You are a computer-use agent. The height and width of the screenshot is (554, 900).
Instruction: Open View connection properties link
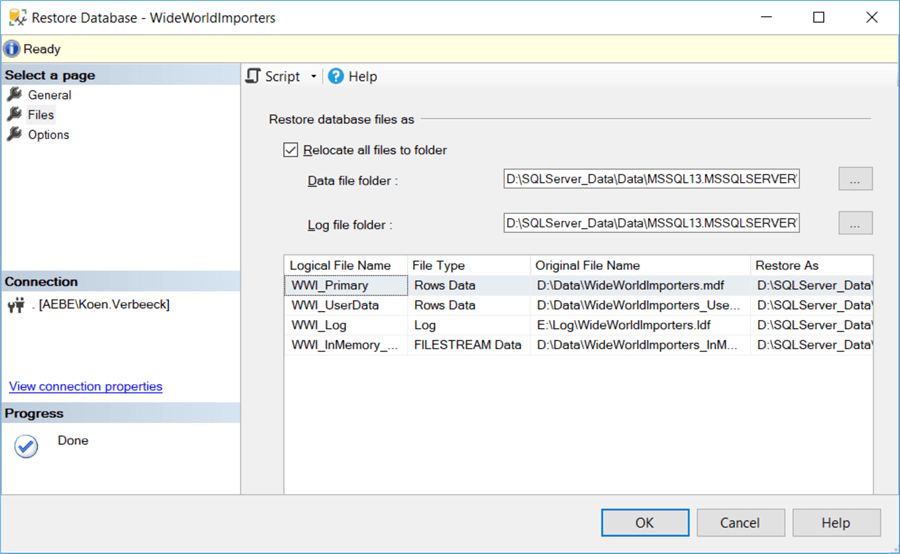[x=86, y=386]
